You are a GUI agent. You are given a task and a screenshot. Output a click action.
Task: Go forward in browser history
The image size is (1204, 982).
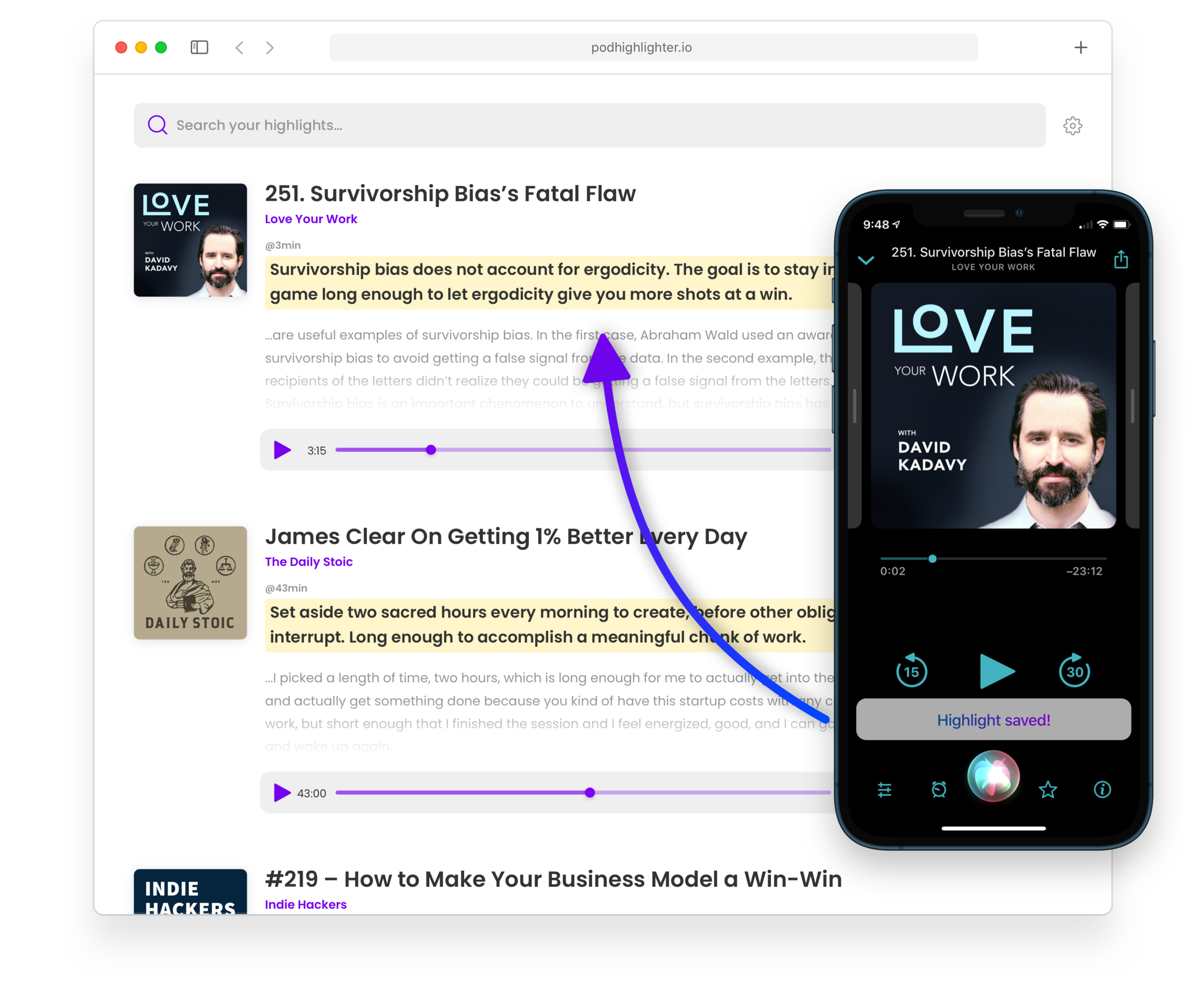pos(270,48)
